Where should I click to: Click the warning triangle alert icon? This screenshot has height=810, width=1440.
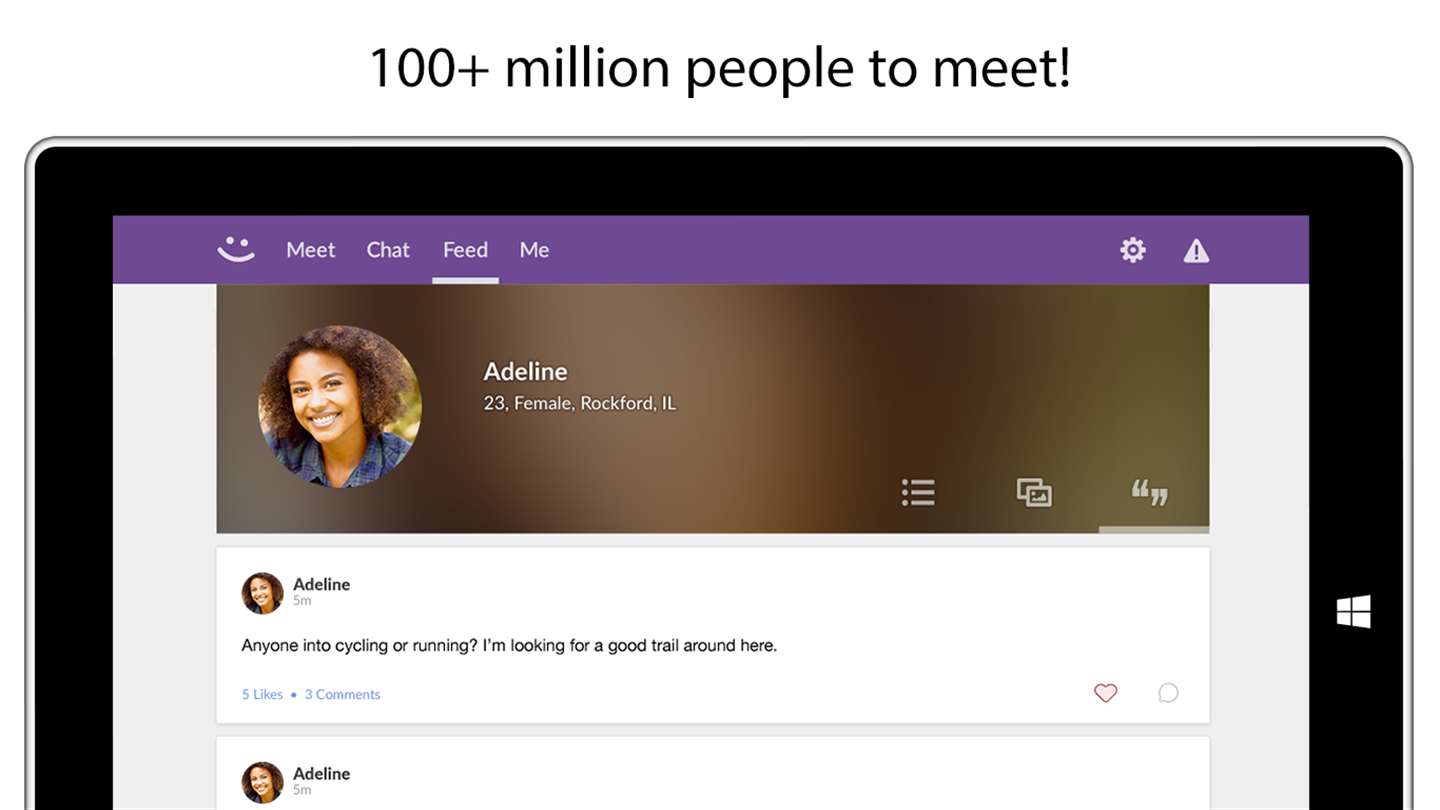(1196, 251)
